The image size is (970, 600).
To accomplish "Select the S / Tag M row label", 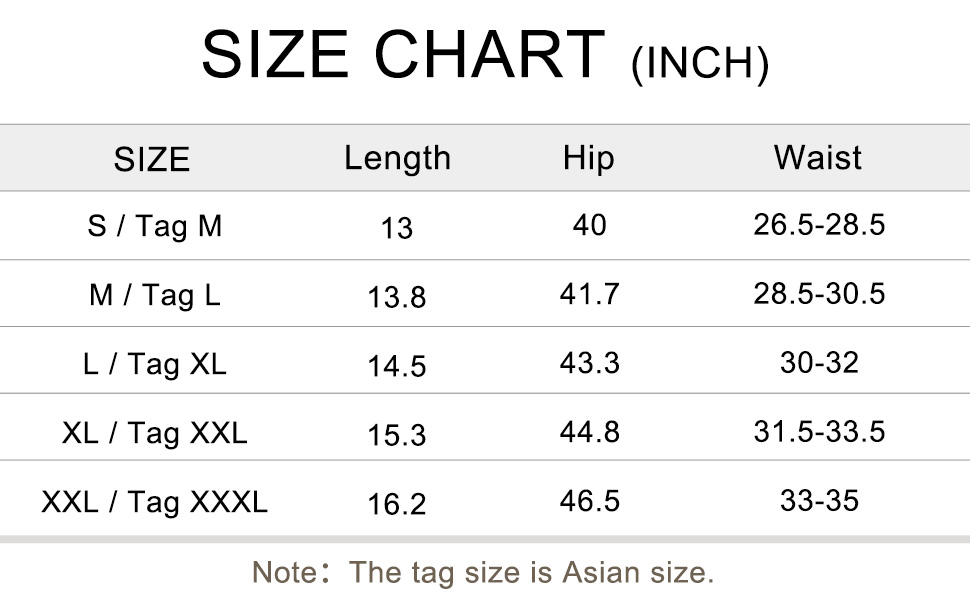I will [154, 226].
